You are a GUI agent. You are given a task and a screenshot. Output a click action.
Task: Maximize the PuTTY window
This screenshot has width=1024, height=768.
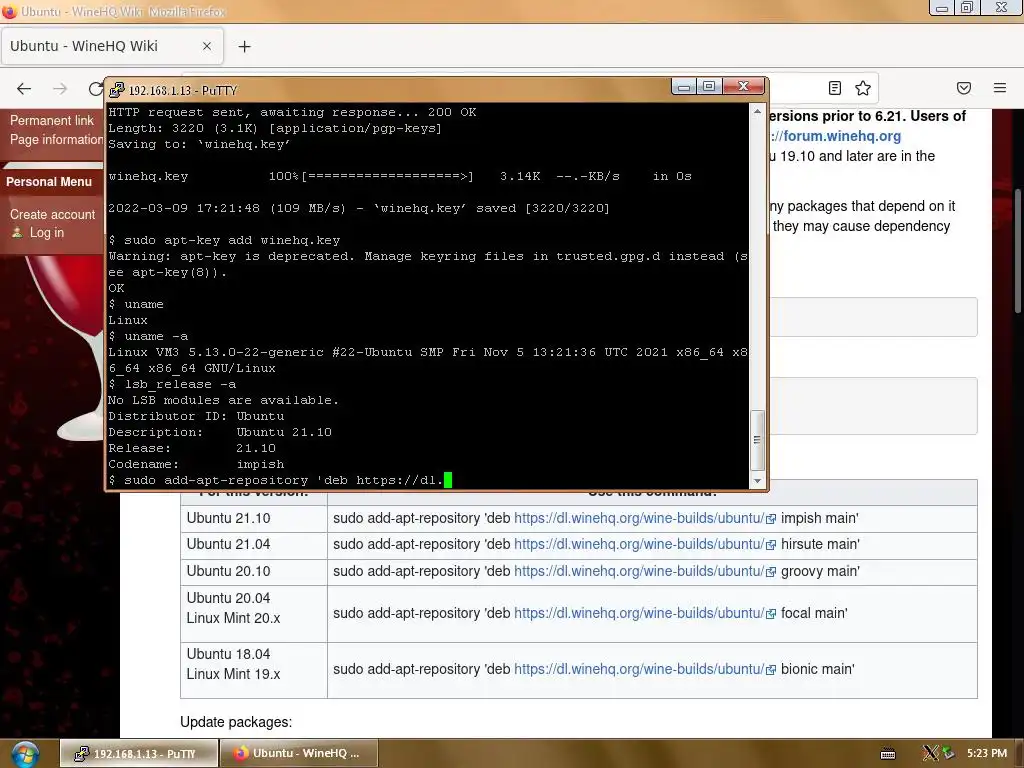pos(709,86)
